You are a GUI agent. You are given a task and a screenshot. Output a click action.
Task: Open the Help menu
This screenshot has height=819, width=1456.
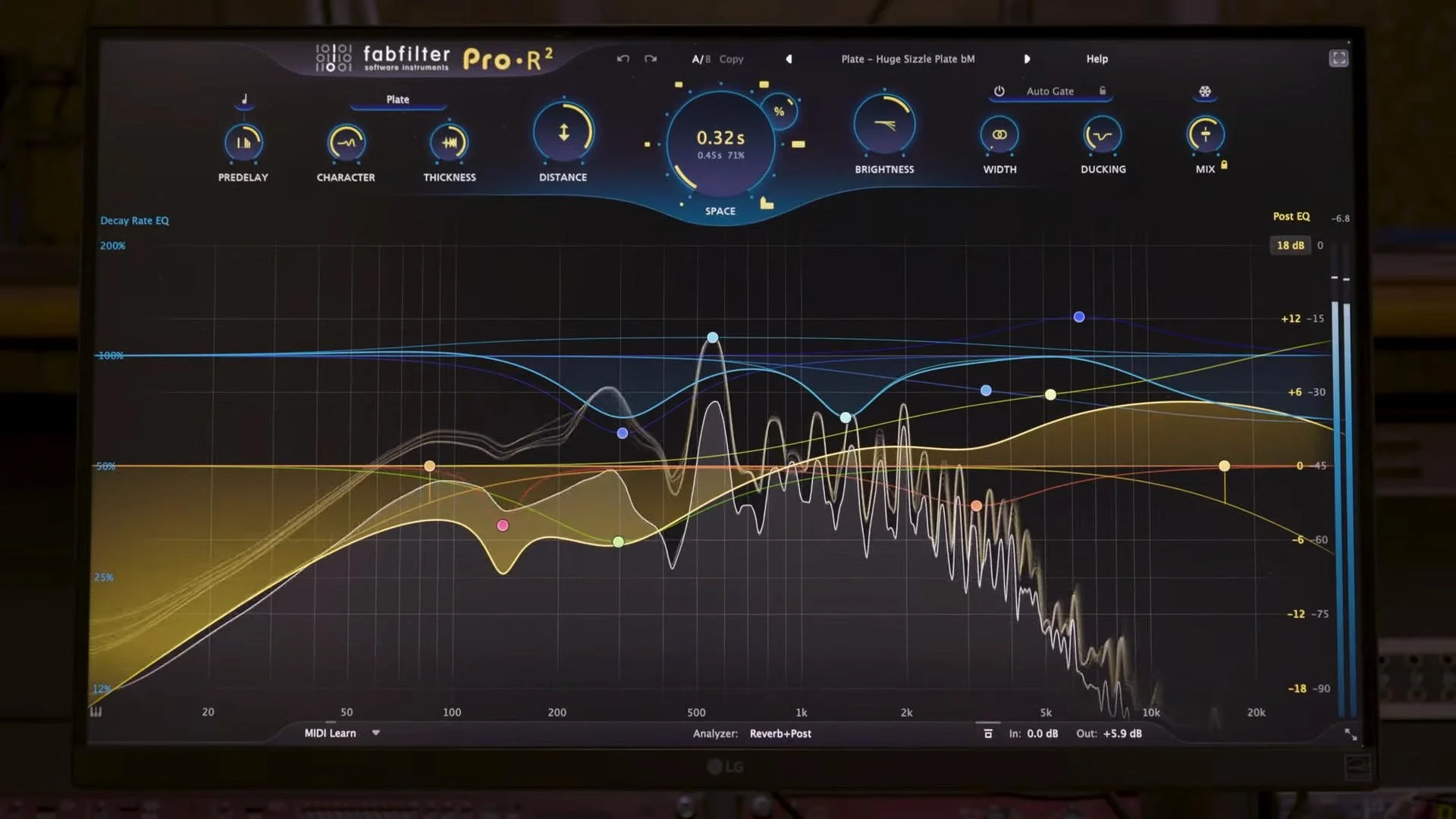(1097, 59)
